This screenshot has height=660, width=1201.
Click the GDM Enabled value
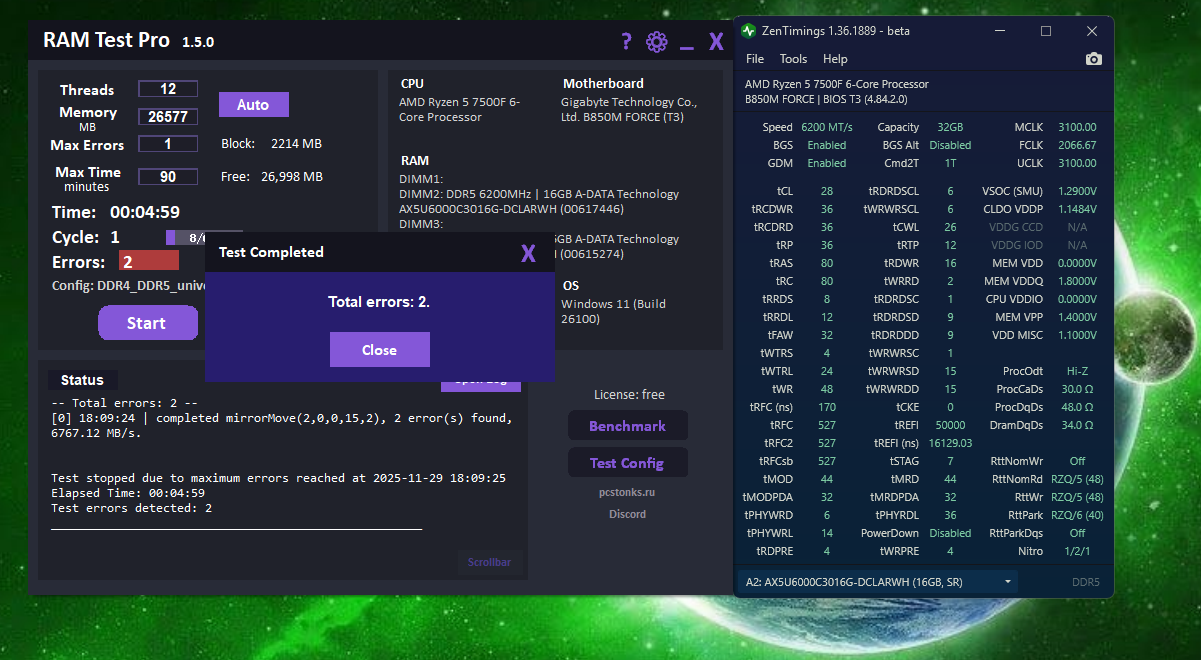coord(827,163)
